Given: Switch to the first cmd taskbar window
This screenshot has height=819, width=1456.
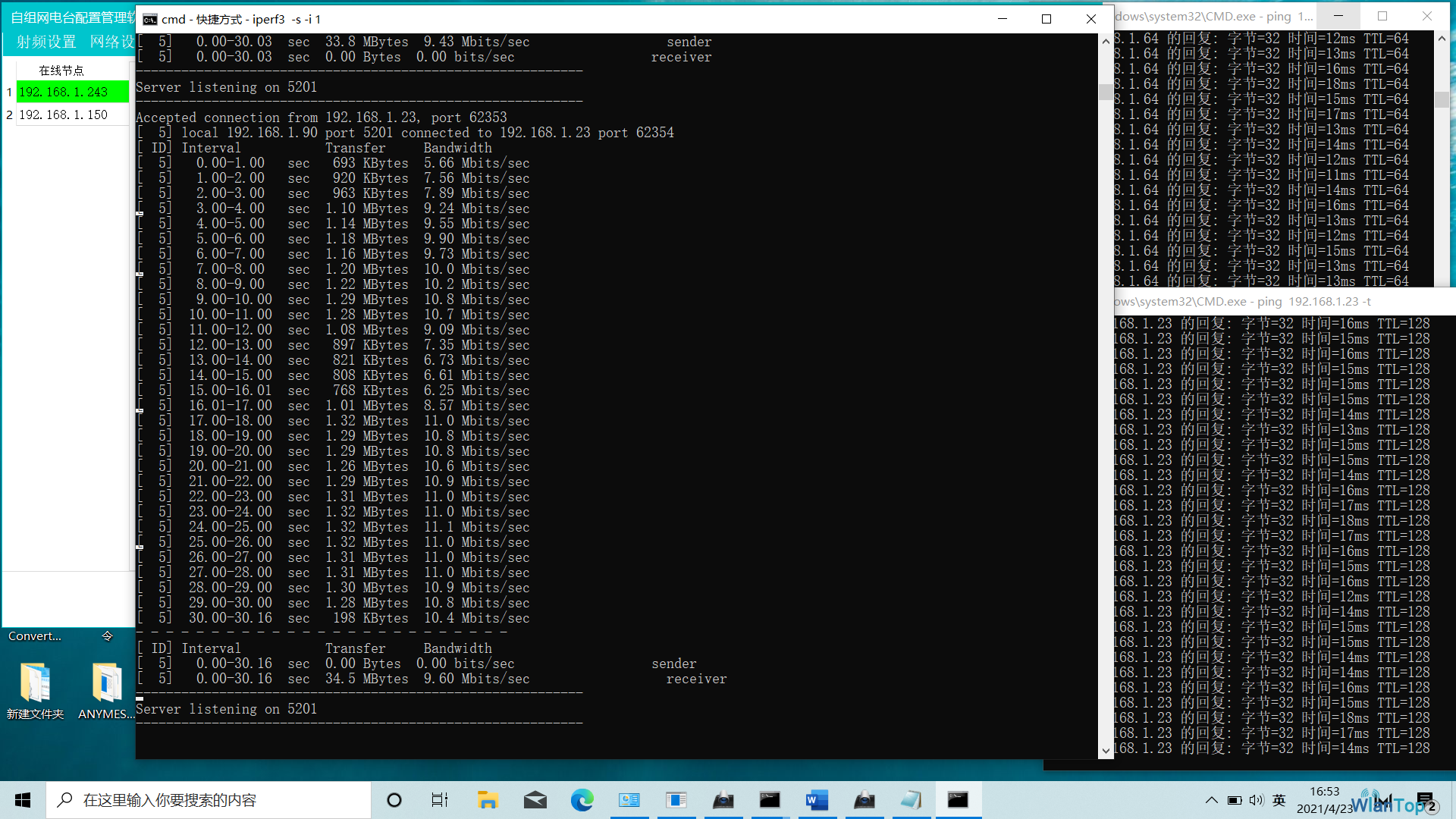Looking at the screenshot, I should coord(770,800).
